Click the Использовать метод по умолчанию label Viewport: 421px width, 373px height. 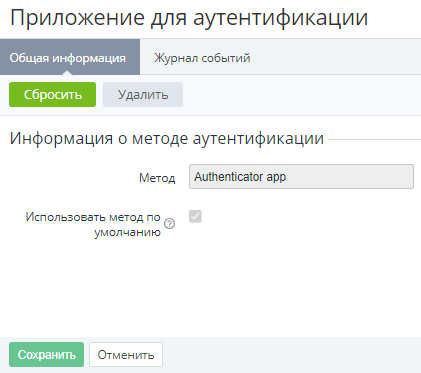coord(93,224)
